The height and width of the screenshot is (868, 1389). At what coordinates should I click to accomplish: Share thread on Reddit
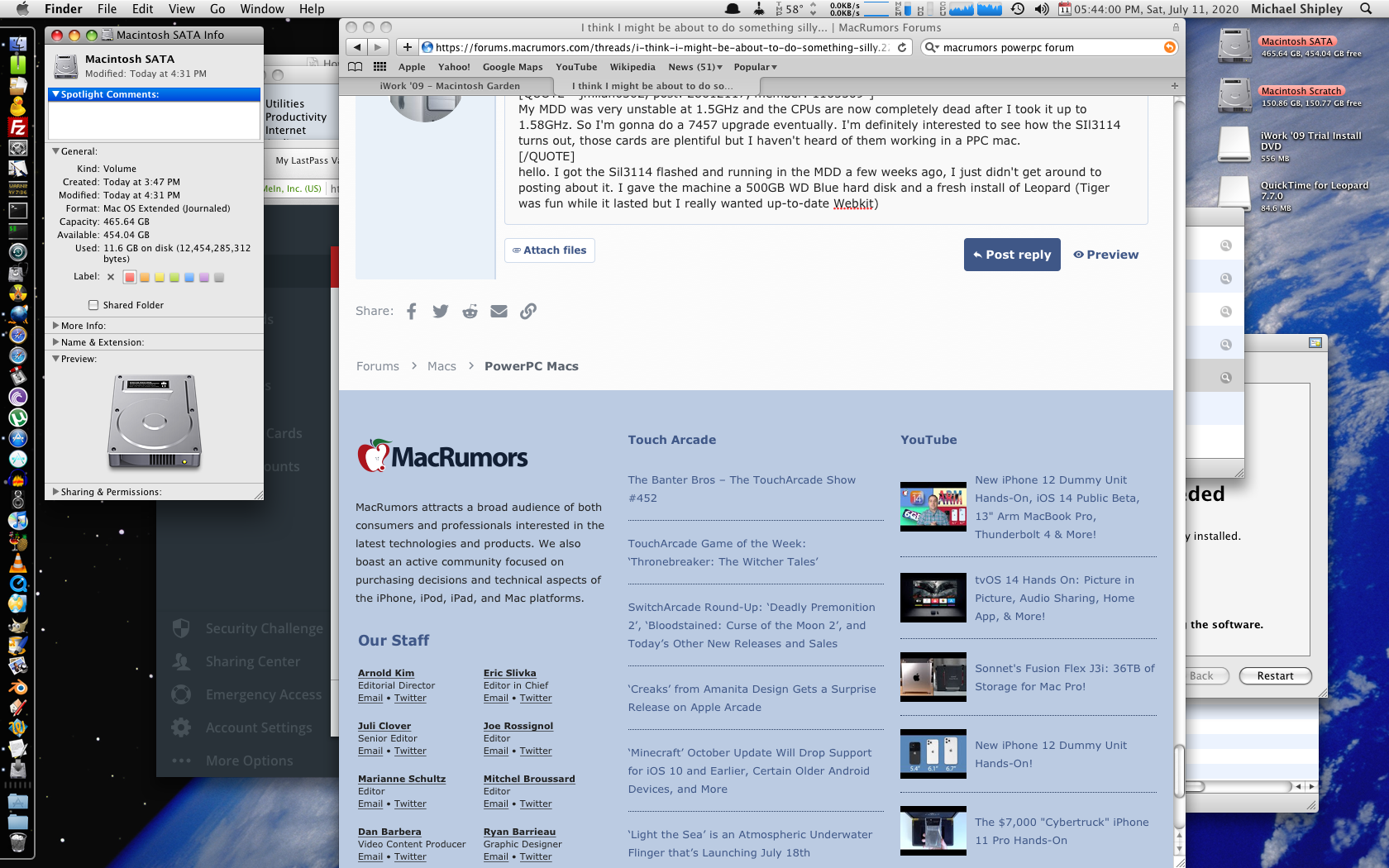coord(470,311)
